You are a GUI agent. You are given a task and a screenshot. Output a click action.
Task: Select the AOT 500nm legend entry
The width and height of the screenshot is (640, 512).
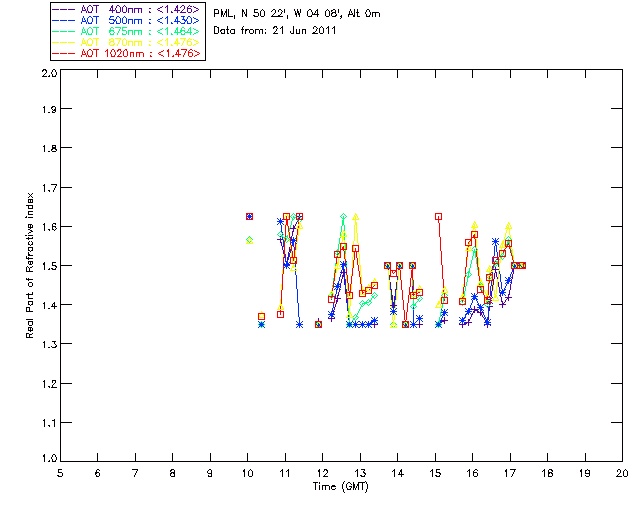(x=127, y=20)
